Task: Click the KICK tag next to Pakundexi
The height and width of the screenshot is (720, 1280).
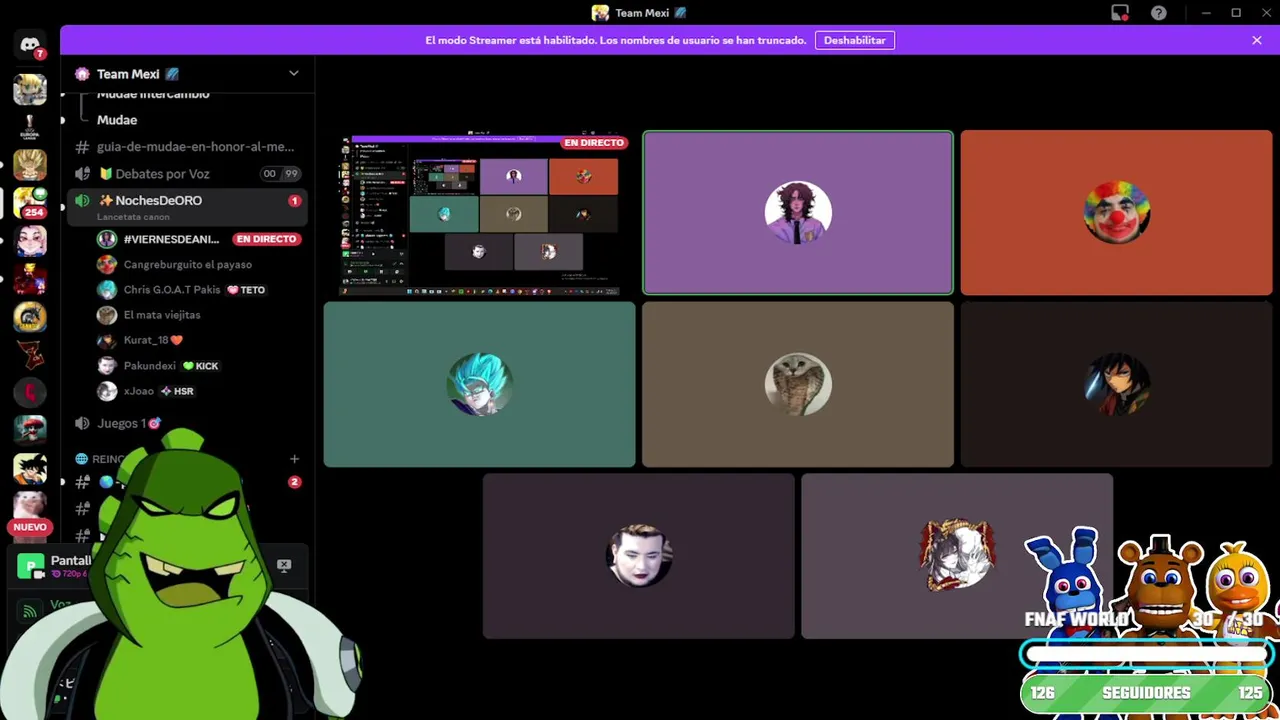Action: (x=201, y=366)
